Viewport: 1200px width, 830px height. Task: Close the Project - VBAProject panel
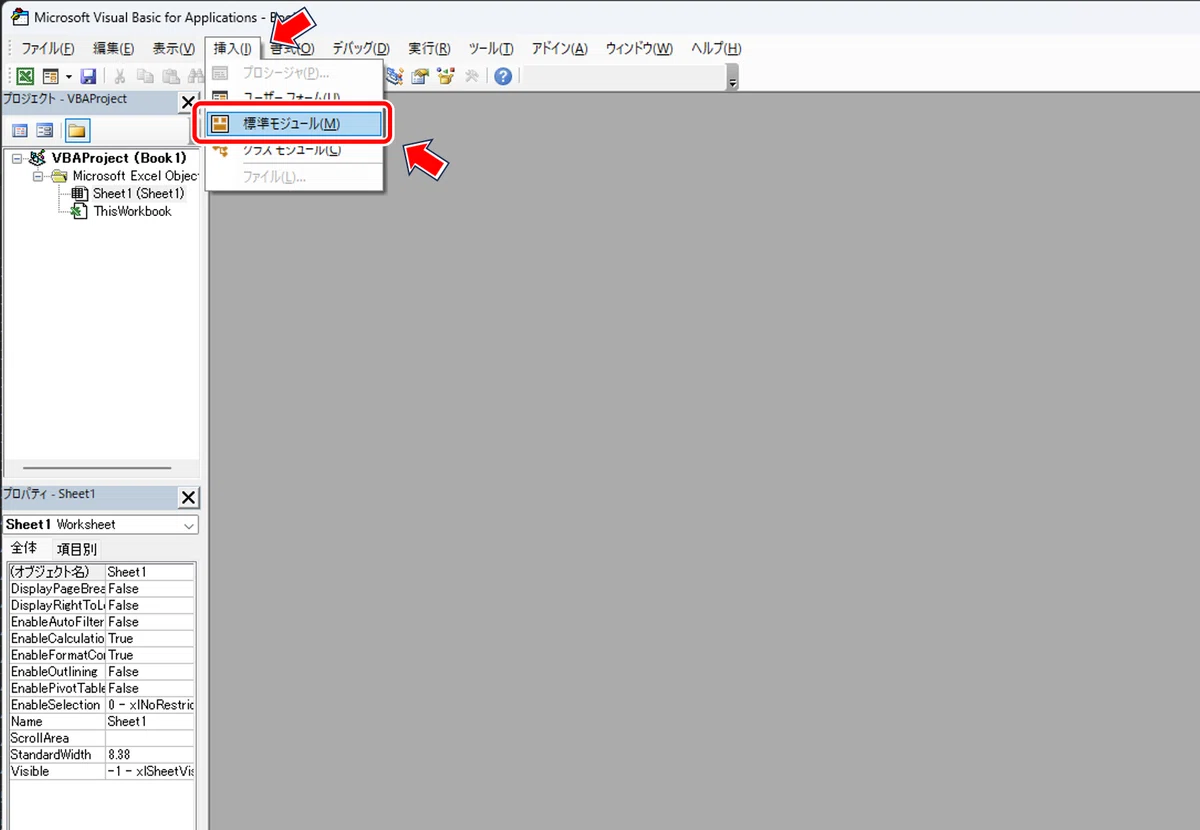coord(188,102)
